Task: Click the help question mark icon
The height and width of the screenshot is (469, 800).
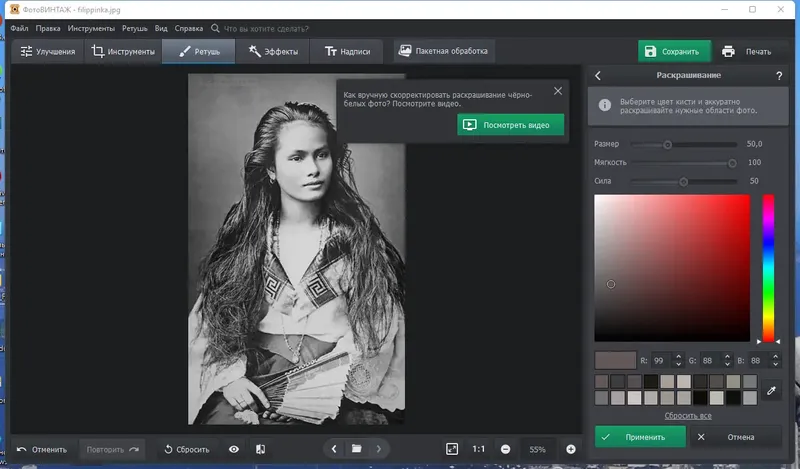Action: (x=779, y=76)
